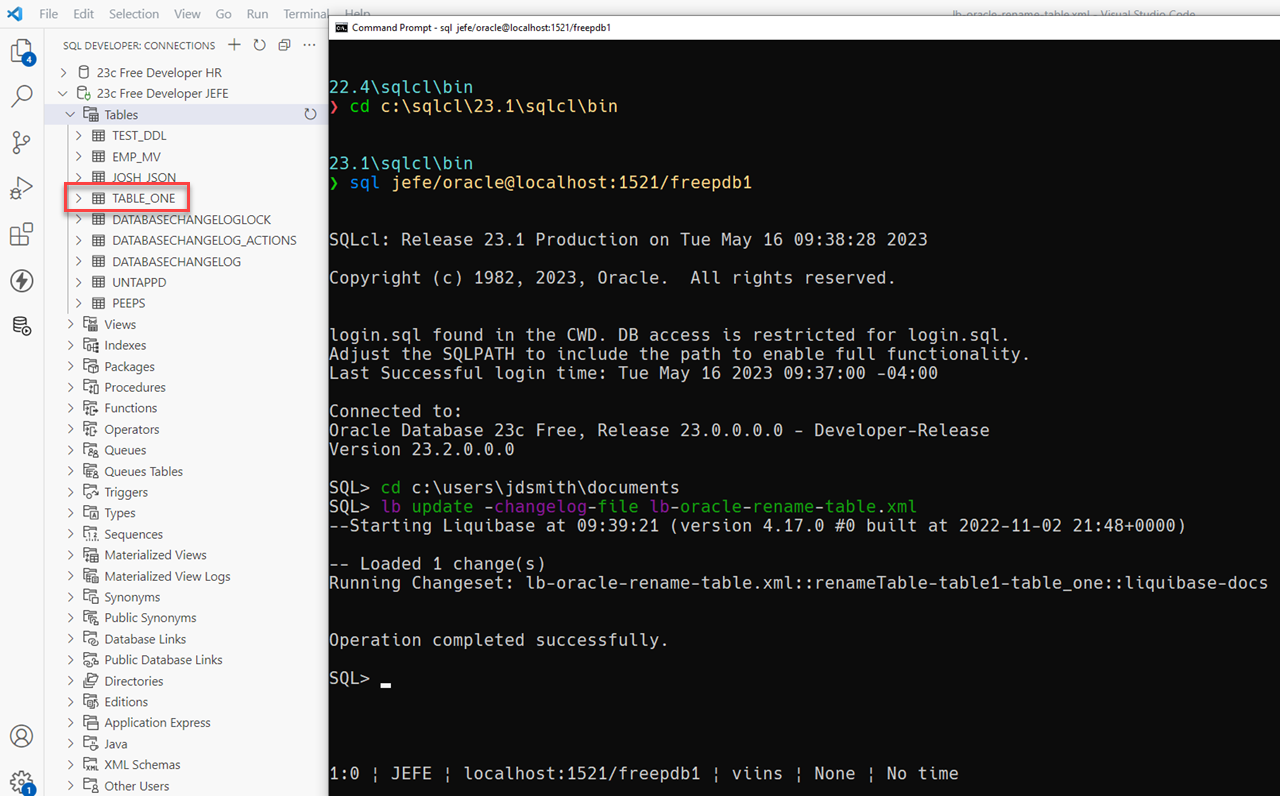Viewport: 1280px width, 796px height.
Task: Expand the TABLE_ONE table node
Action: click(78, 199)
